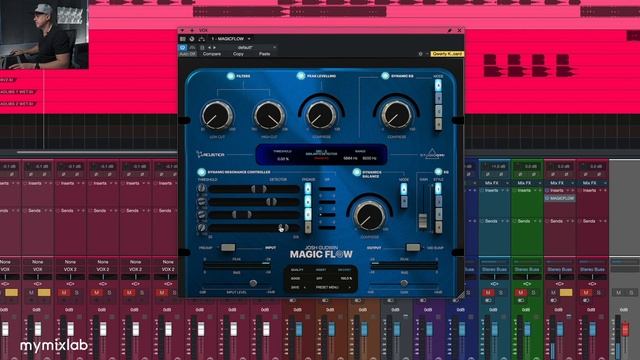The height and width of the screenshot is (360, 640).
Task: Load next preset with the right arrow
Action: 215,48
